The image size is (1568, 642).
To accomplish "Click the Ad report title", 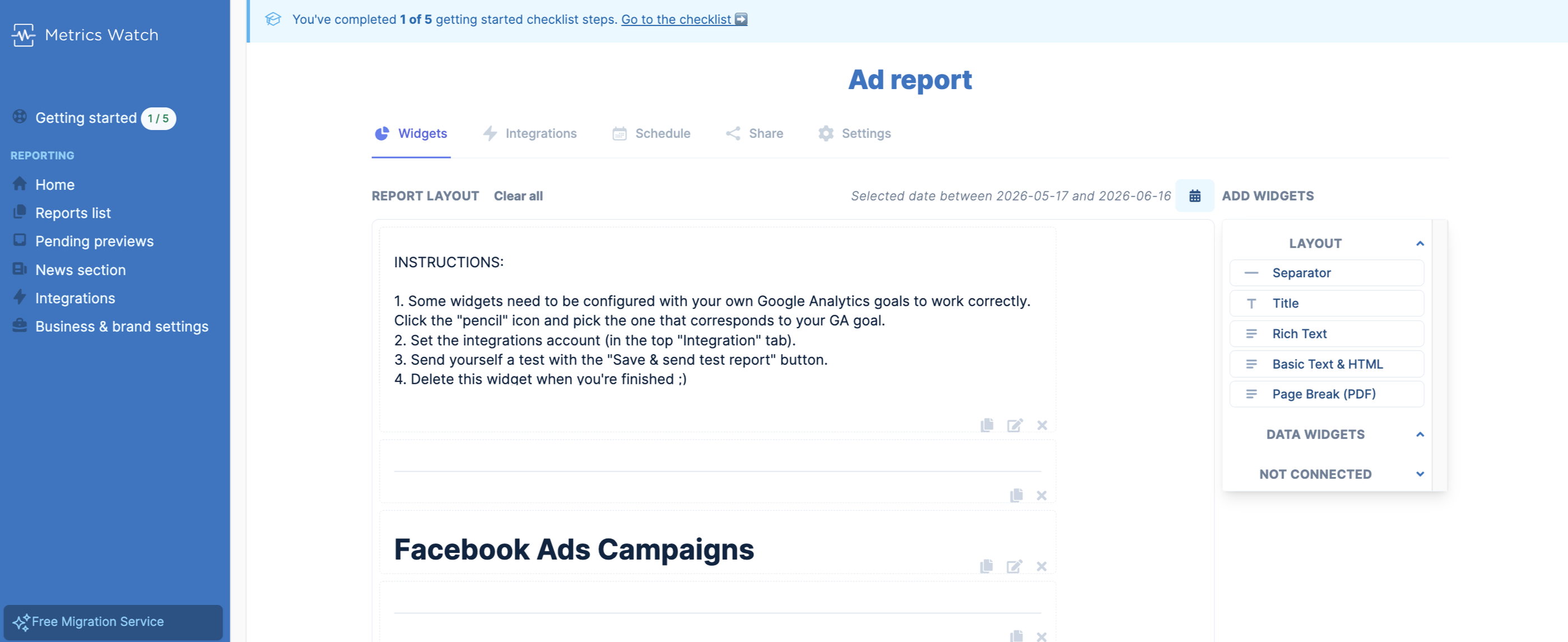I will pyautogui.click(x=909, y=80).
